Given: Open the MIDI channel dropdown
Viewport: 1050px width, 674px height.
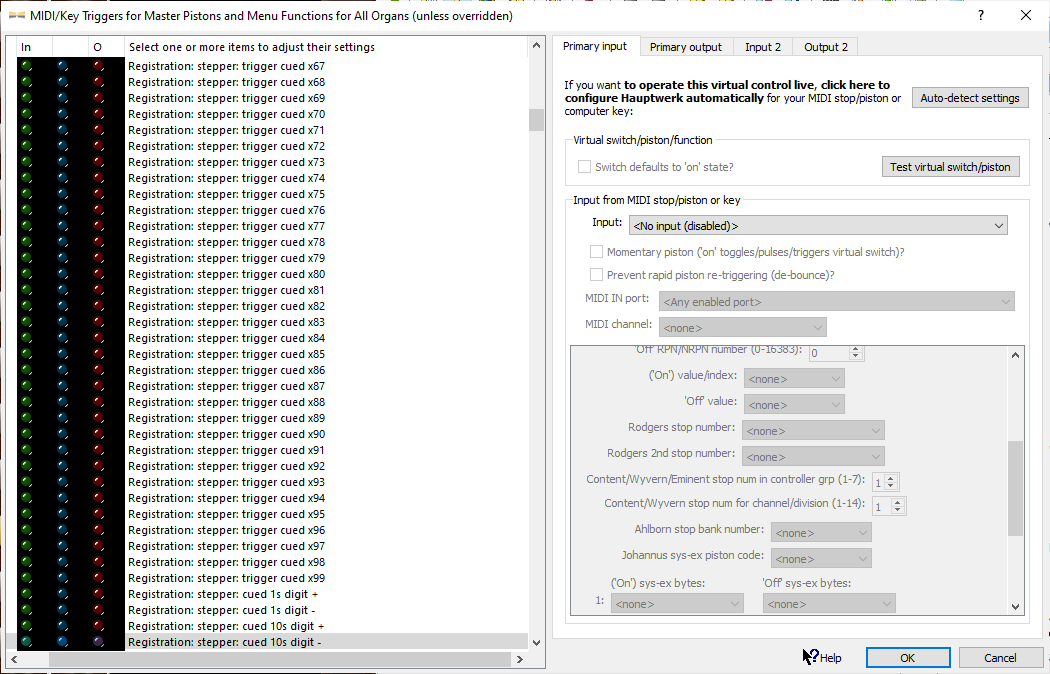Looking at the screenshot, I should pyautogui.click(x=742, y=327).
